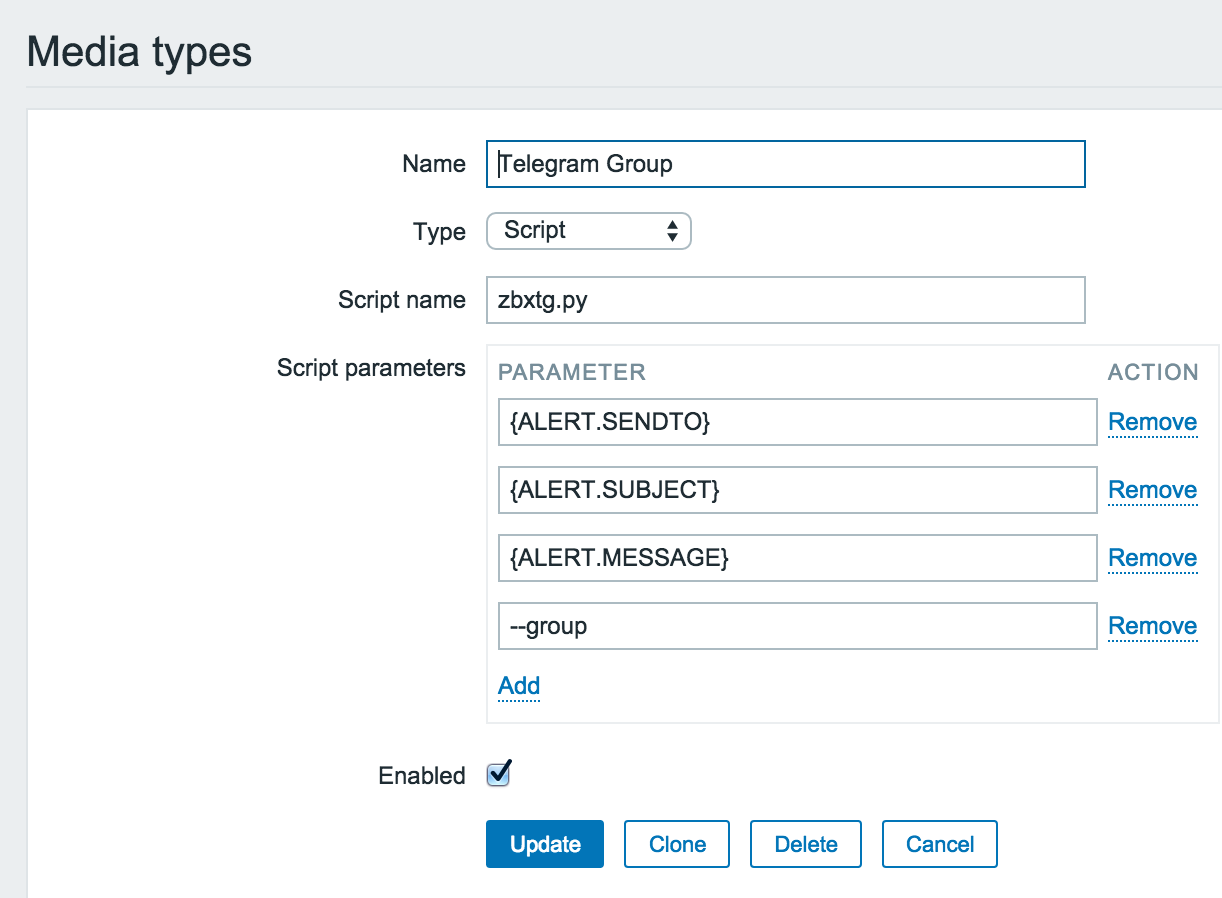This screenshot has width=1222, height=898.
Task: Remove the {ALERT.MESSAGE} parameter
Action: 1152,558
